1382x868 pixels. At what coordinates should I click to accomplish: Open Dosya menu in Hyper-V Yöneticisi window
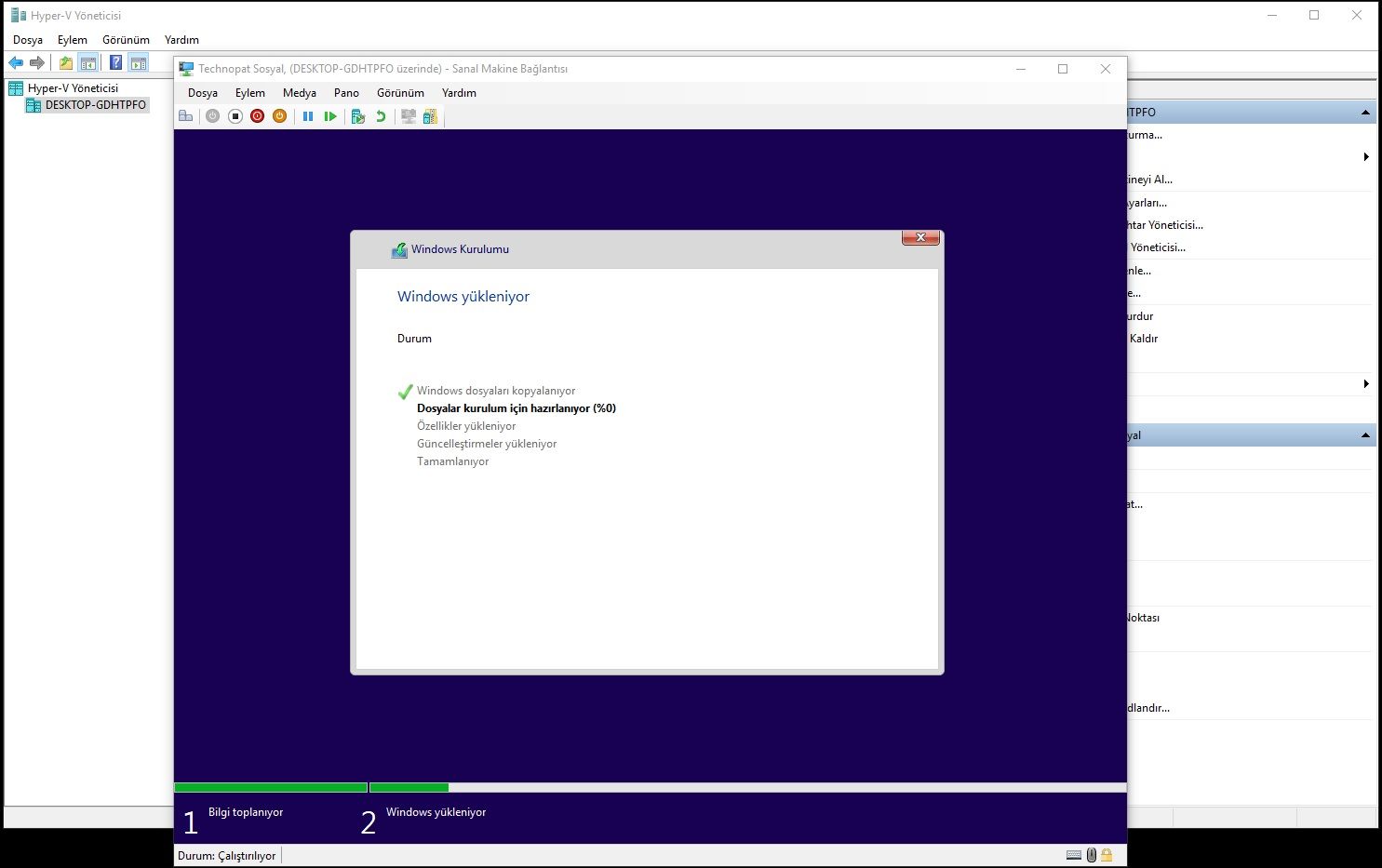pyautogui.click(x=28, y=40)
